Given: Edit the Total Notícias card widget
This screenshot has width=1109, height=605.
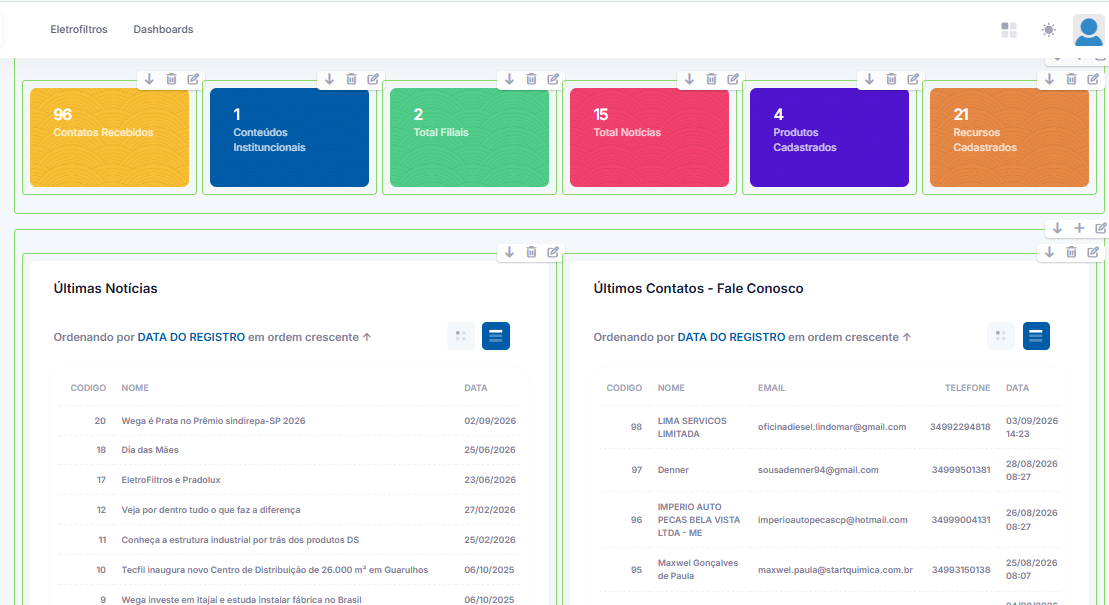Looking at the screenshot, I should coord(733,79).
